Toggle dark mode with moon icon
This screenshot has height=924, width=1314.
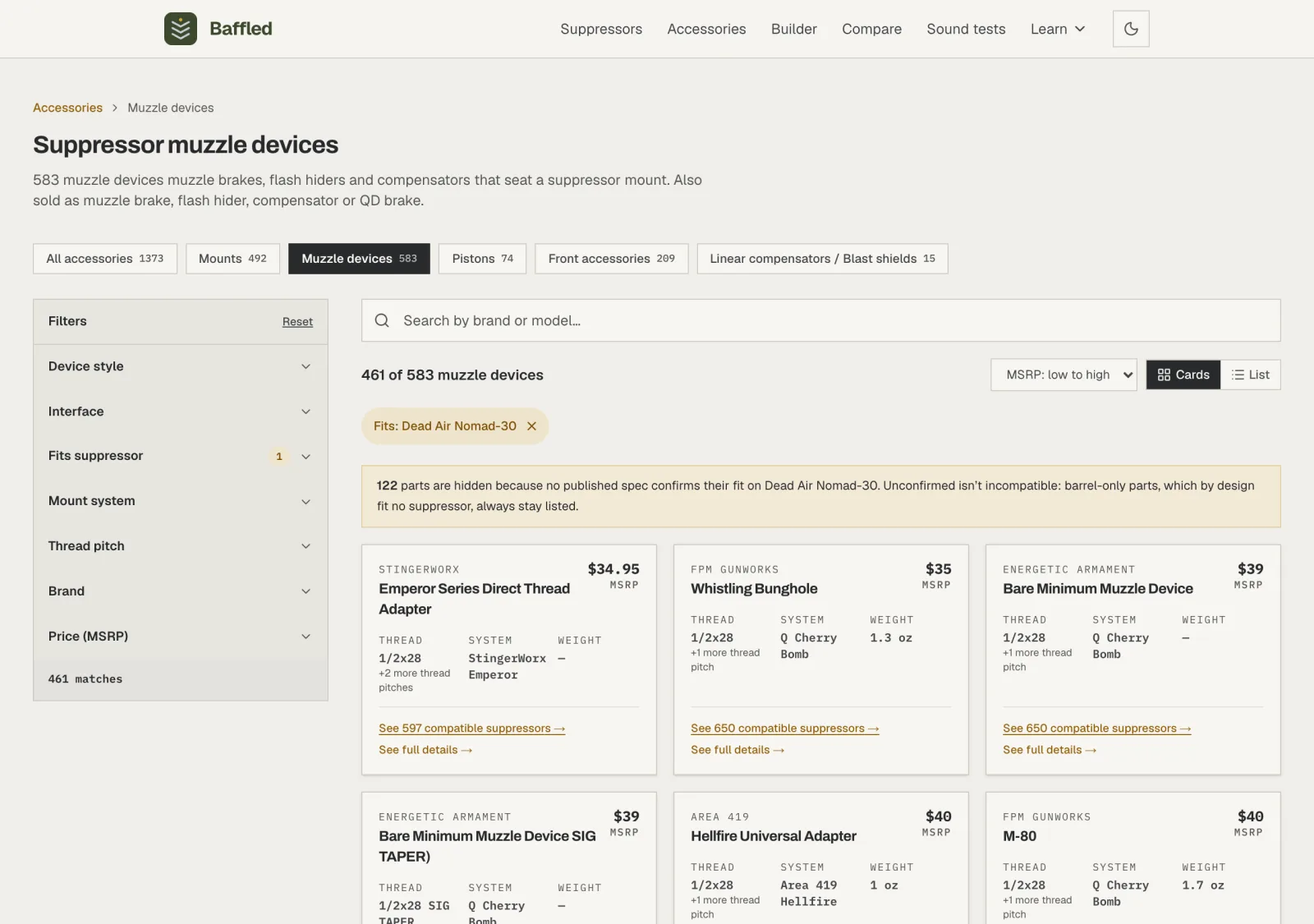pos(1131,29)
